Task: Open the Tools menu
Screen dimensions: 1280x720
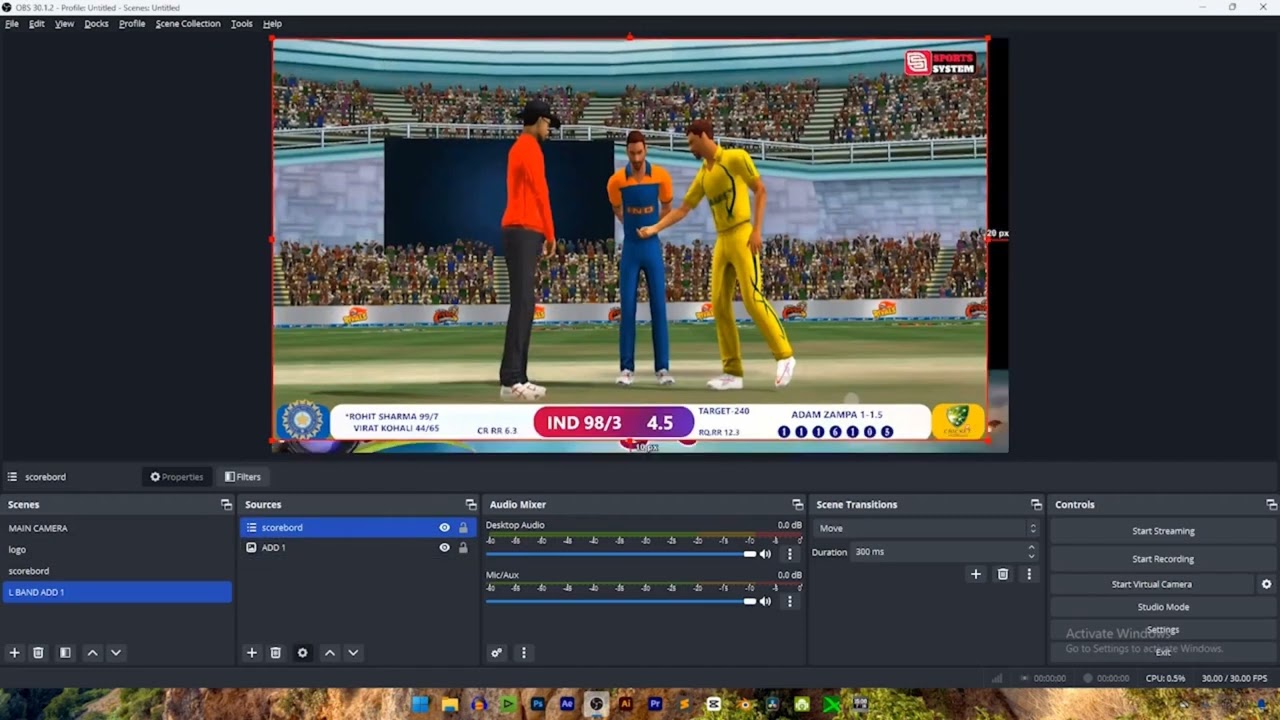Action: click(x=242, y=24)
